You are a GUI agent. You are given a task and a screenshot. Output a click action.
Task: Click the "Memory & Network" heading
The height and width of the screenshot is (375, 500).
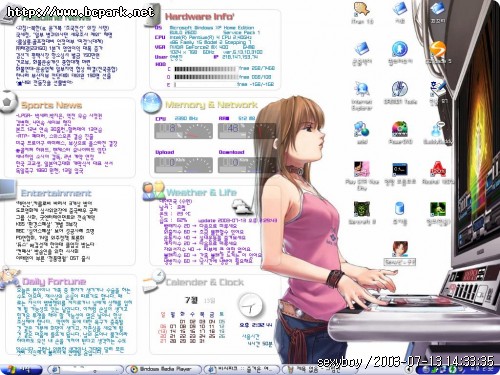pos(211,105)
